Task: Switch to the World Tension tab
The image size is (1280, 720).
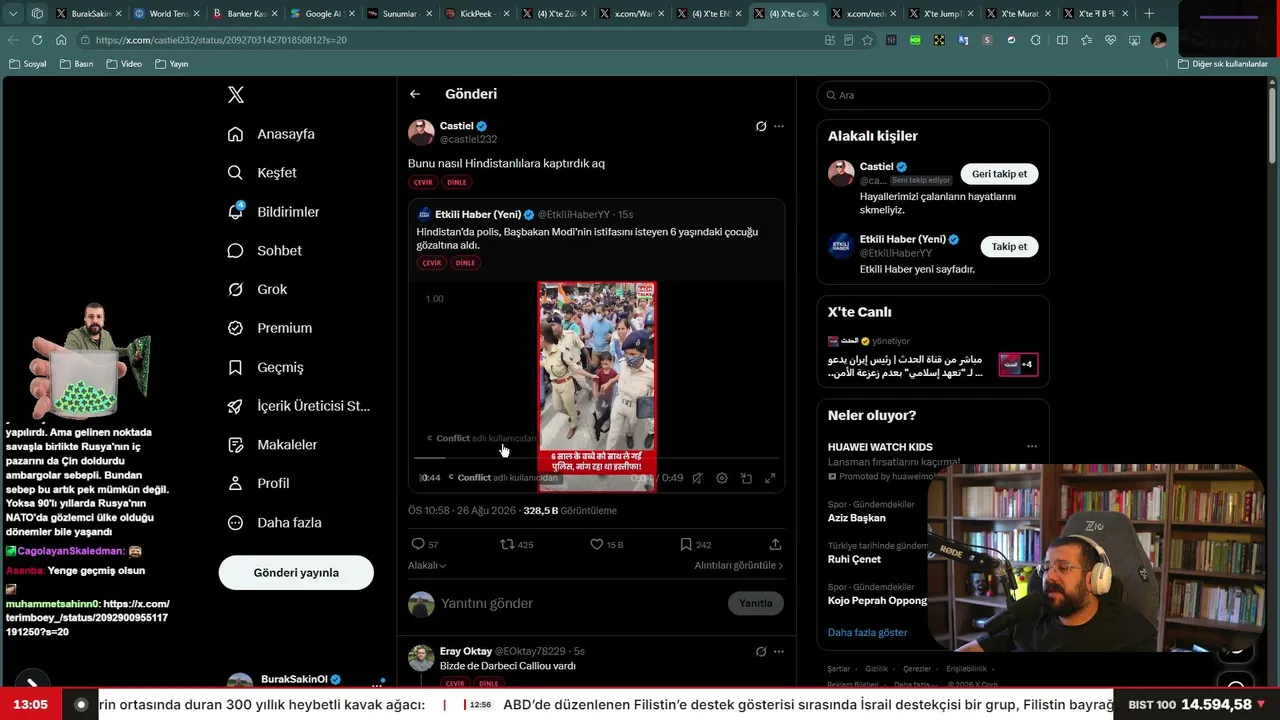Action: [166, 14]
